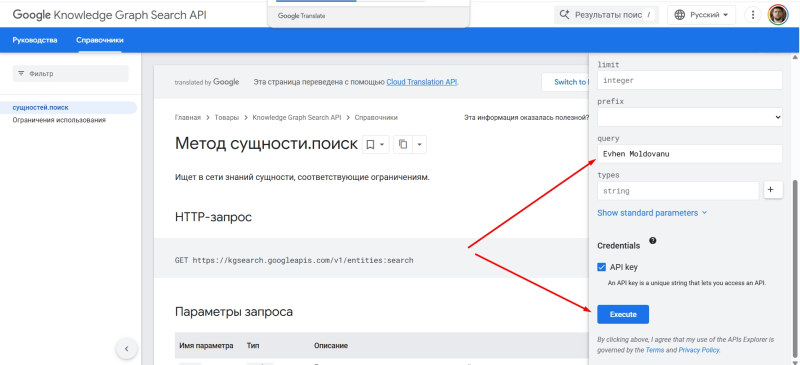Click the globe icon in language selector

[x=680, y=15]
